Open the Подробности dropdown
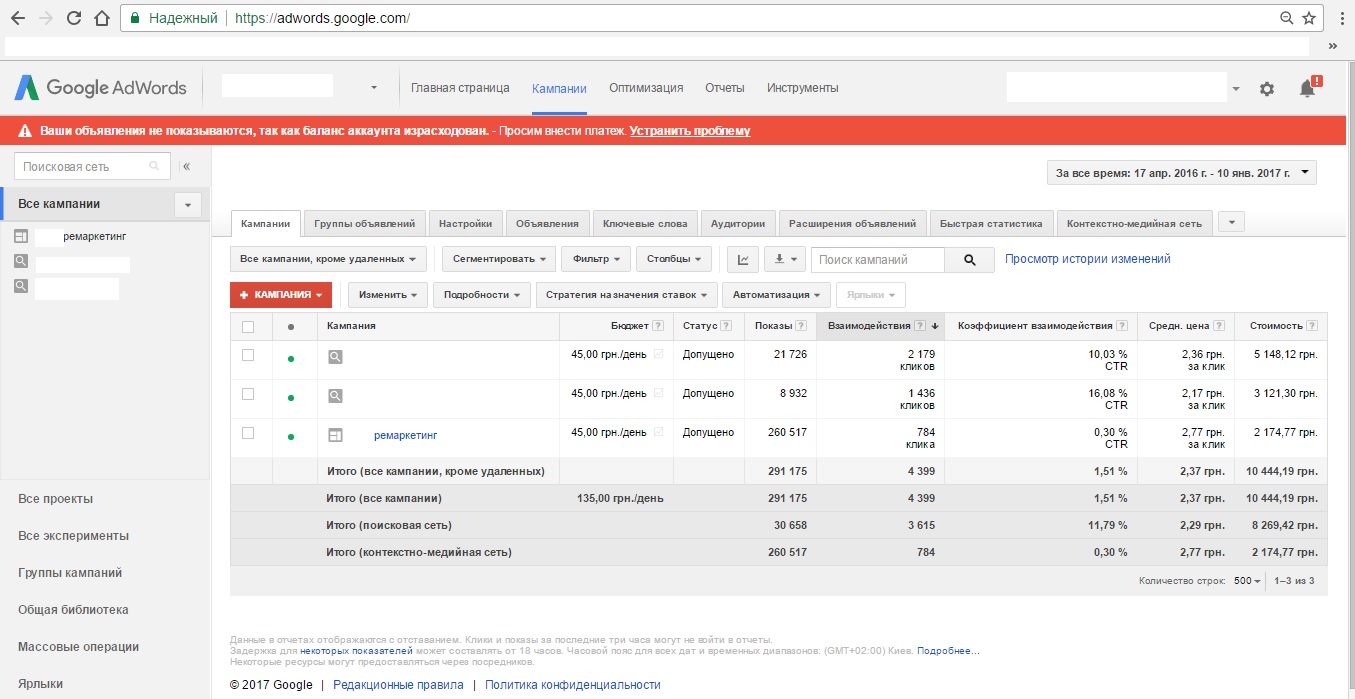 click(481, 295)
